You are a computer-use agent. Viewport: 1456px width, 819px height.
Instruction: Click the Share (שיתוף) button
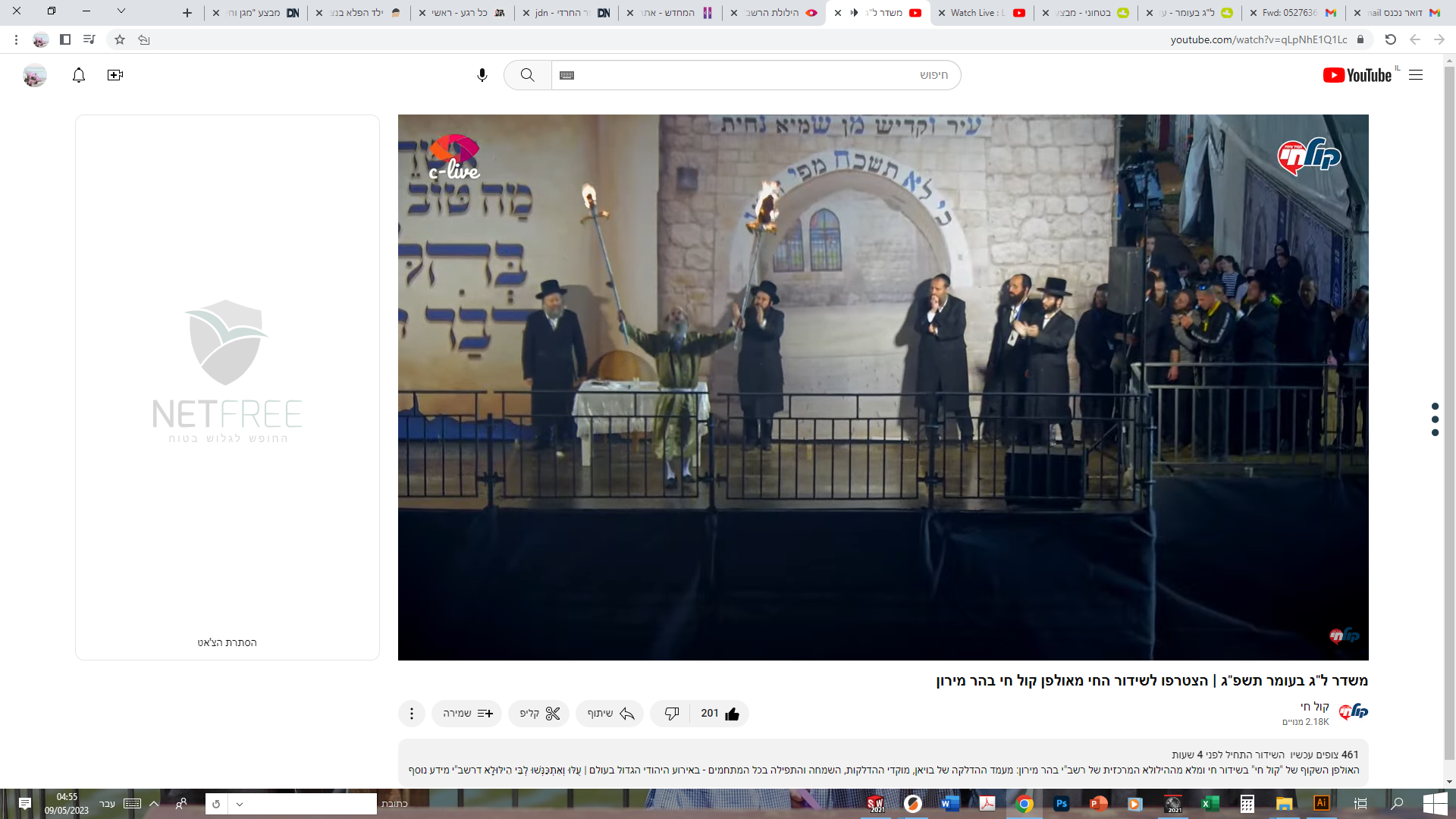(x=610, y=714)
